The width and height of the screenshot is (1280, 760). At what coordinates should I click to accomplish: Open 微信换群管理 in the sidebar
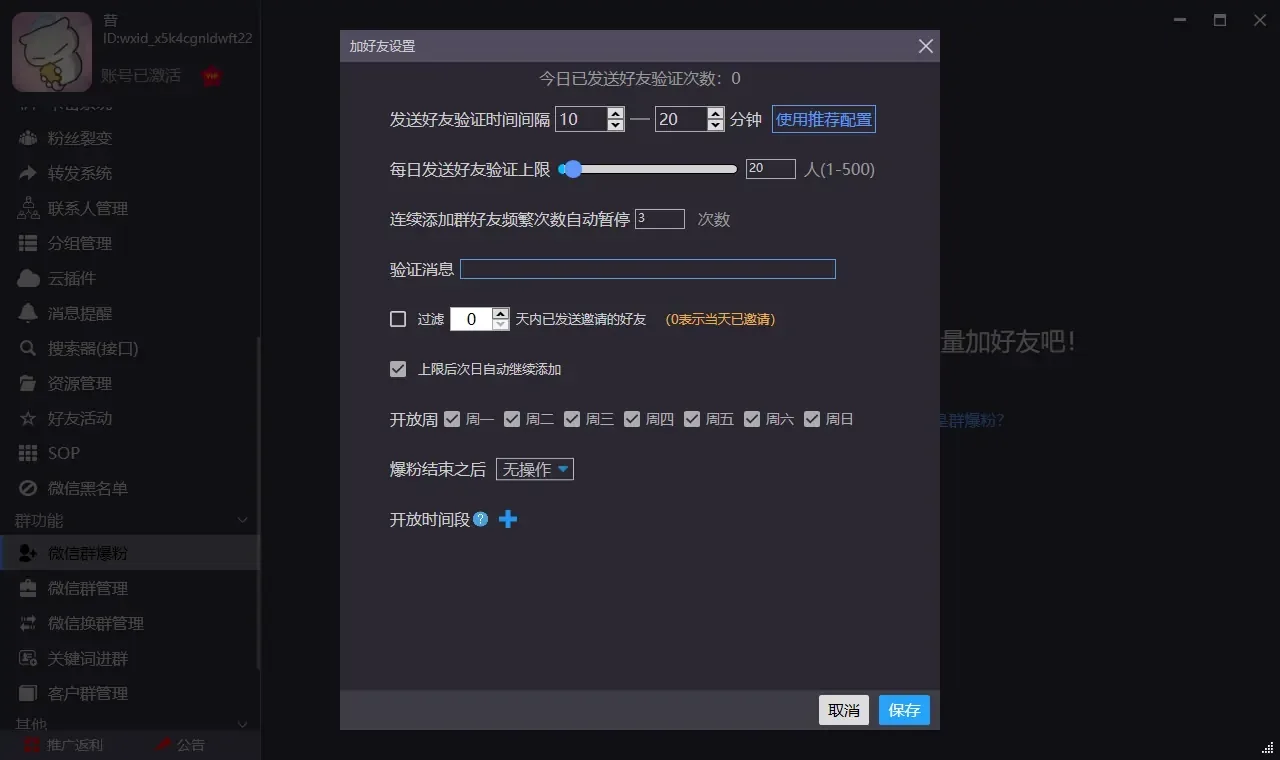coord(96,624)
